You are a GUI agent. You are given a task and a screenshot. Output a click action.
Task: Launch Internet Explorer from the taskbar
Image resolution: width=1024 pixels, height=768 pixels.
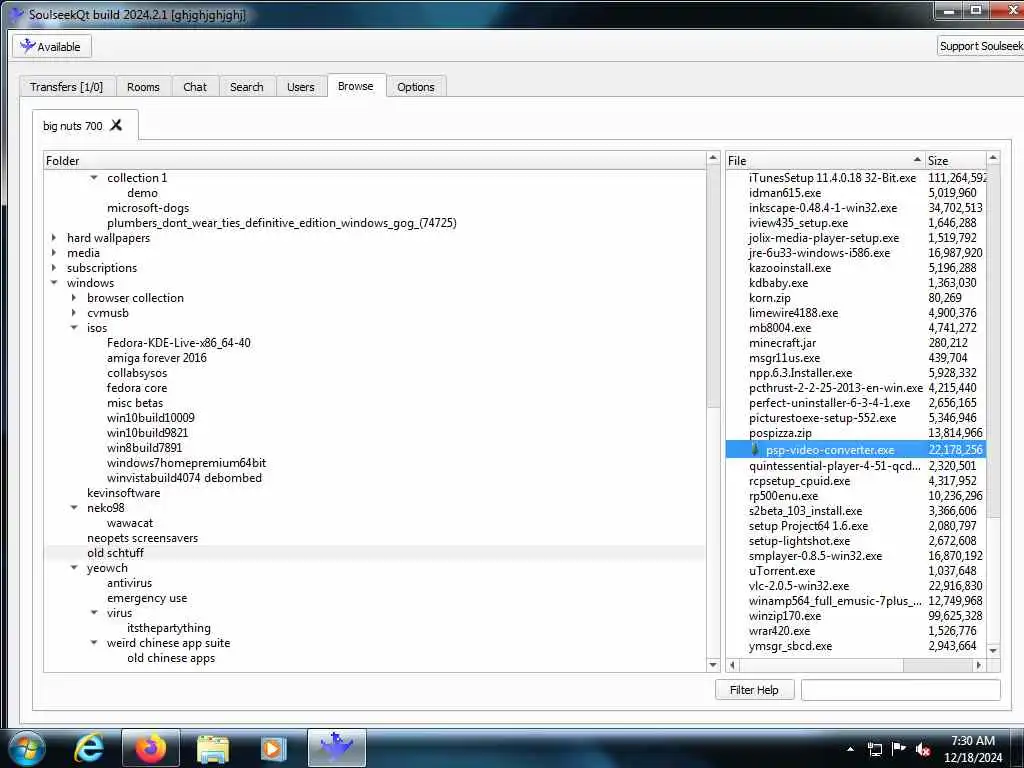89,748
